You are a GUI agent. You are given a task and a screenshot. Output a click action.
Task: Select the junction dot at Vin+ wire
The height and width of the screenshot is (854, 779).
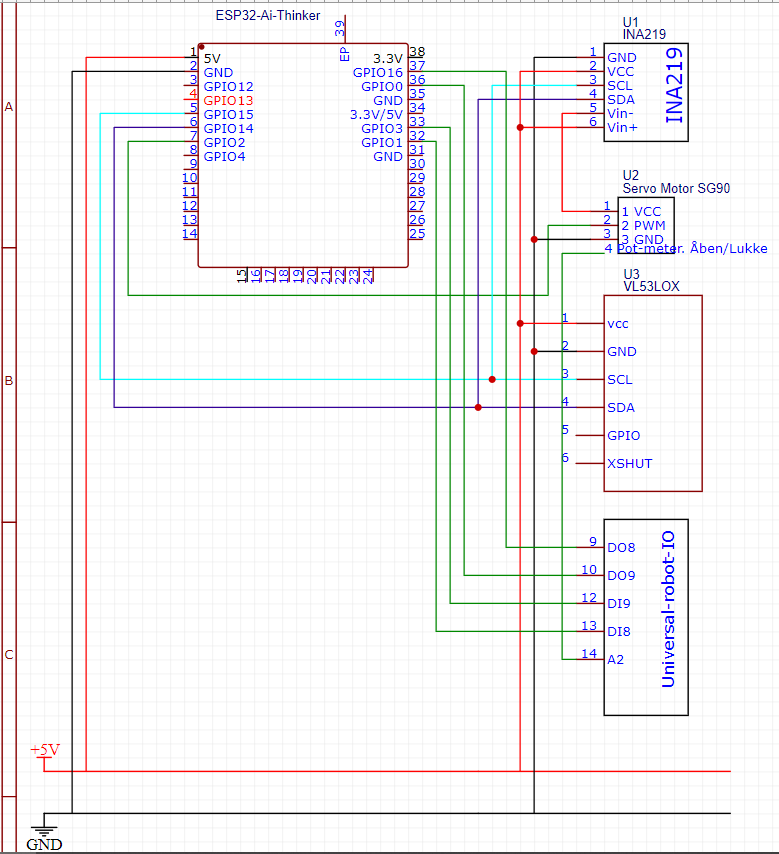[x=520, y=127]
